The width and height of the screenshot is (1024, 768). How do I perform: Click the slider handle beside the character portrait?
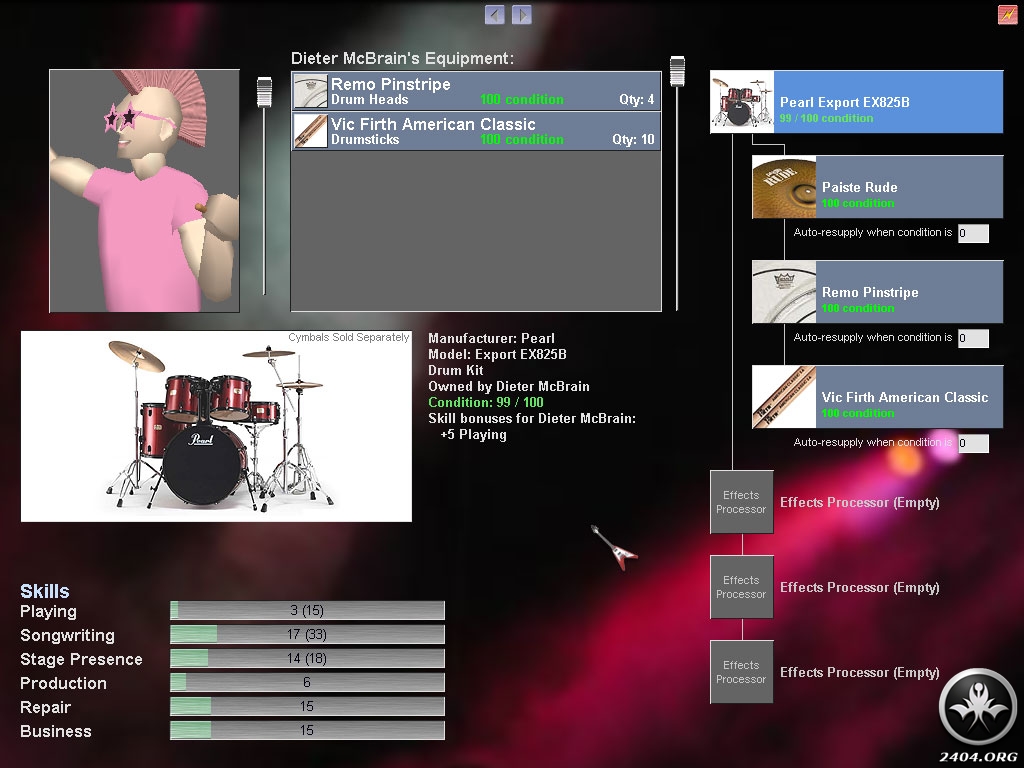[264, 92]
